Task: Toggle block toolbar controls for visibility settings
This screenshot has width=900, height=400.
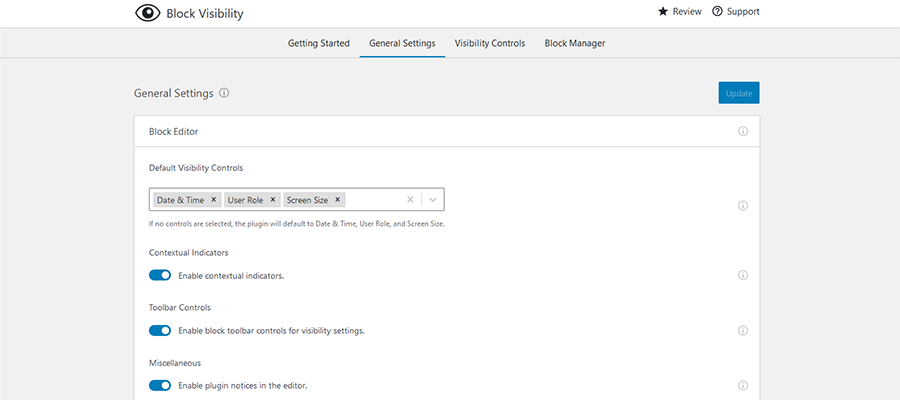Action: [160, 330]
